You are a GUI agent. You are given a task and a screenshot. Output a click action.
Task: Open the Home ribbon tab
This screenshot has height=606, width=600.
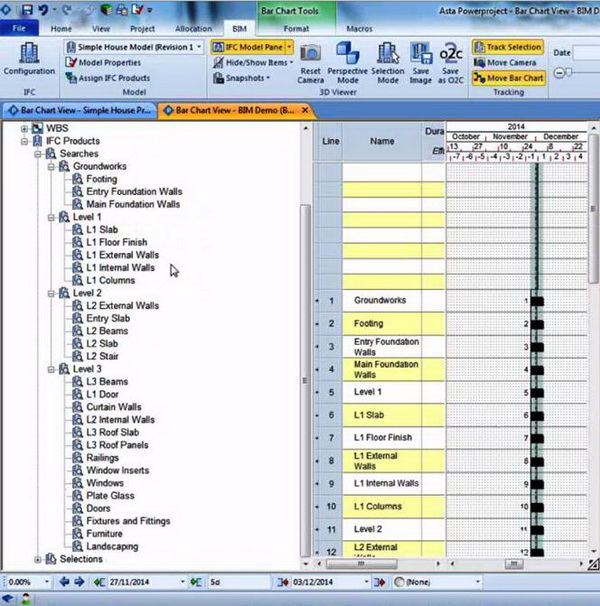coord(61,29)
